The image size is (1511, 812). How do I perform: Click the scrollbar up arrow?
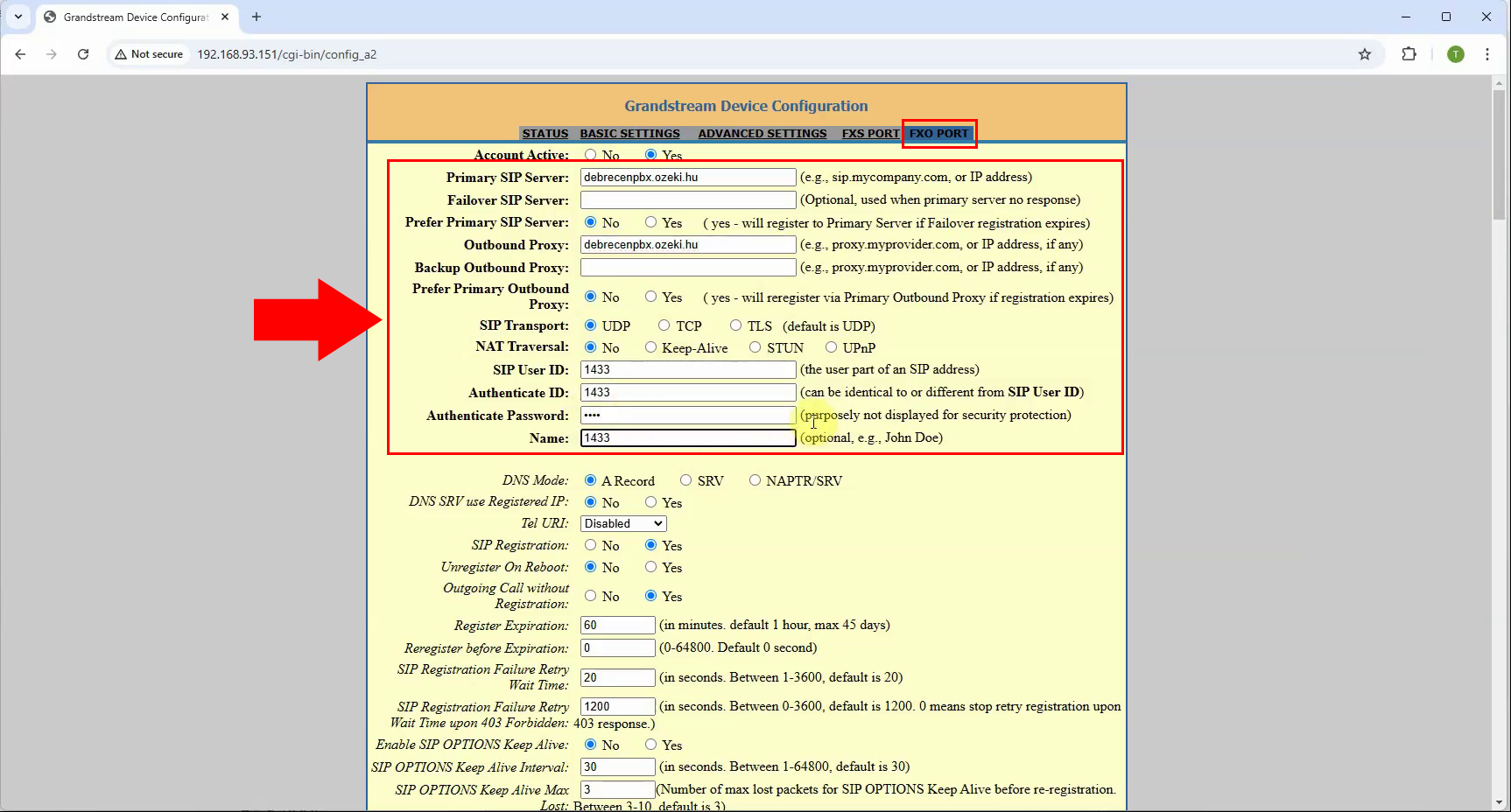(1500, 82)
